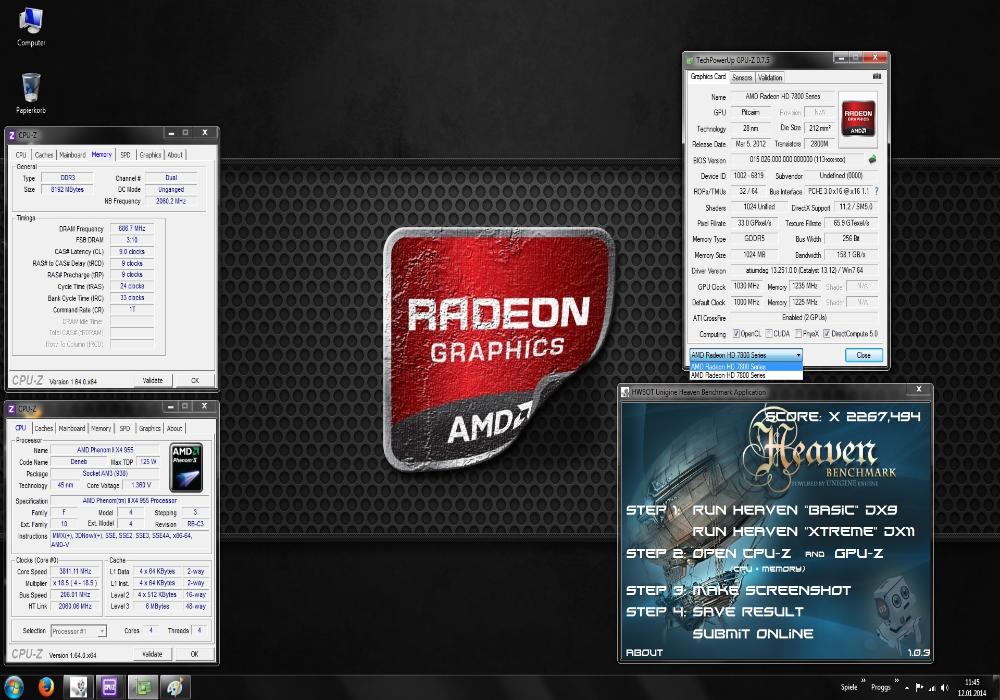
Task: Click the paint palette taskbar icon
Action: pos(175,687)
